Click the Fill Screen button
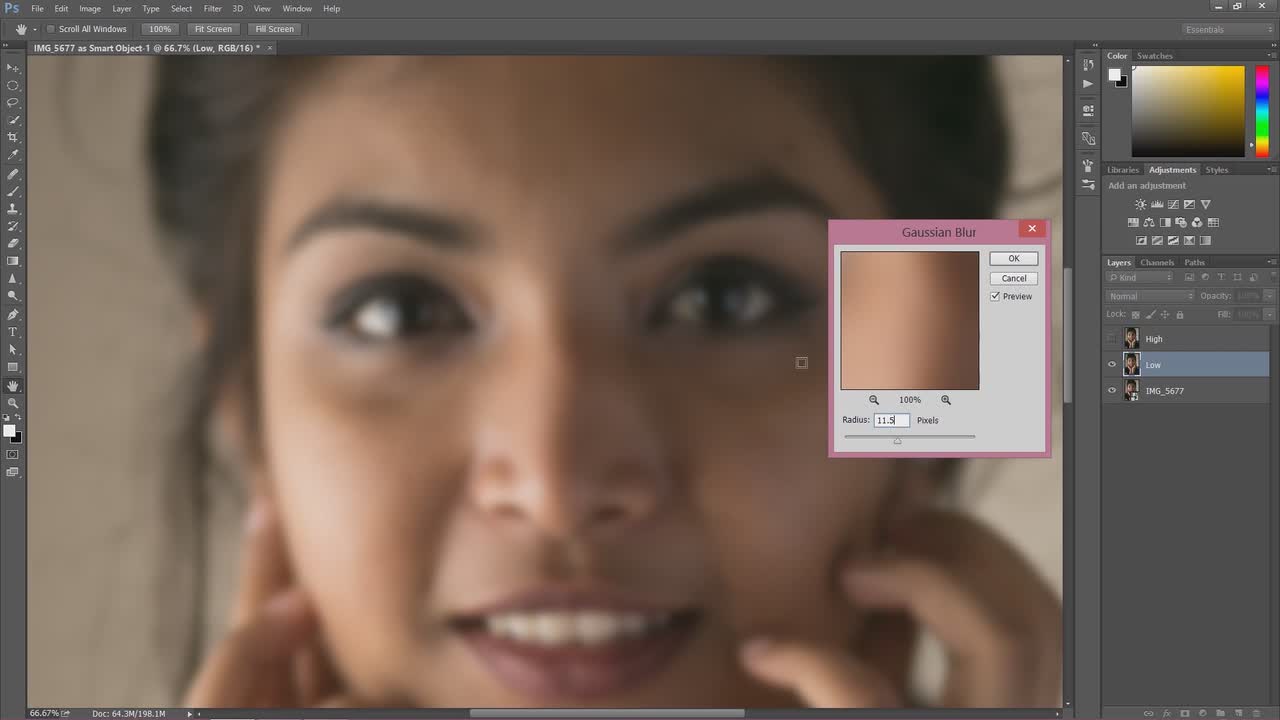1280x720 pixels. (274, 29)
